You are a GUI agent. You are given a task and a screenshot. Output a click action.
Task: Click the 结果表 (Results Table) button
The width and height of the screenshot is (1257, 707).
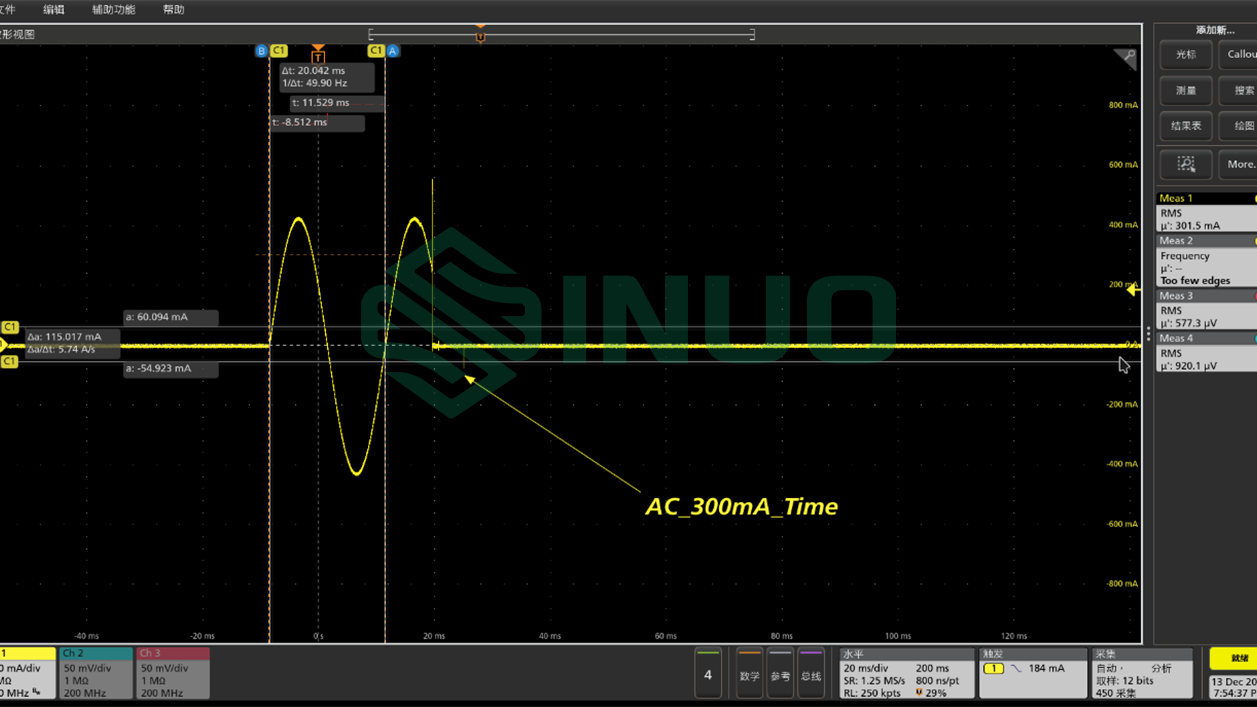point(1185,126)
